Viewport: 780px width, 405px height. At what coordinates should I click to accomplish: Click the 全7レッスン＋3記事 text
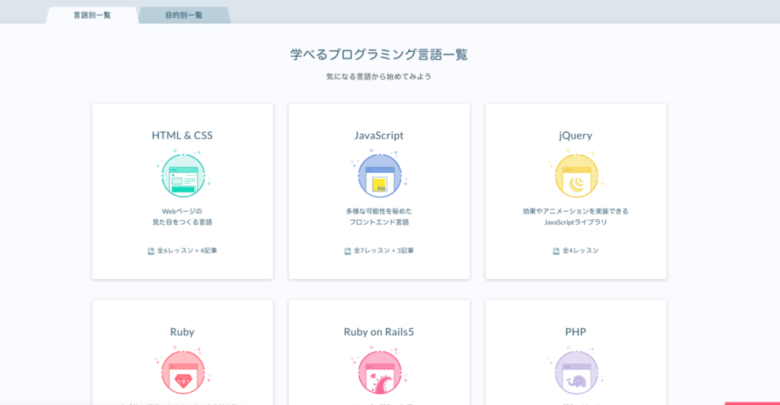pyautogui.click(x=384, y=251)
